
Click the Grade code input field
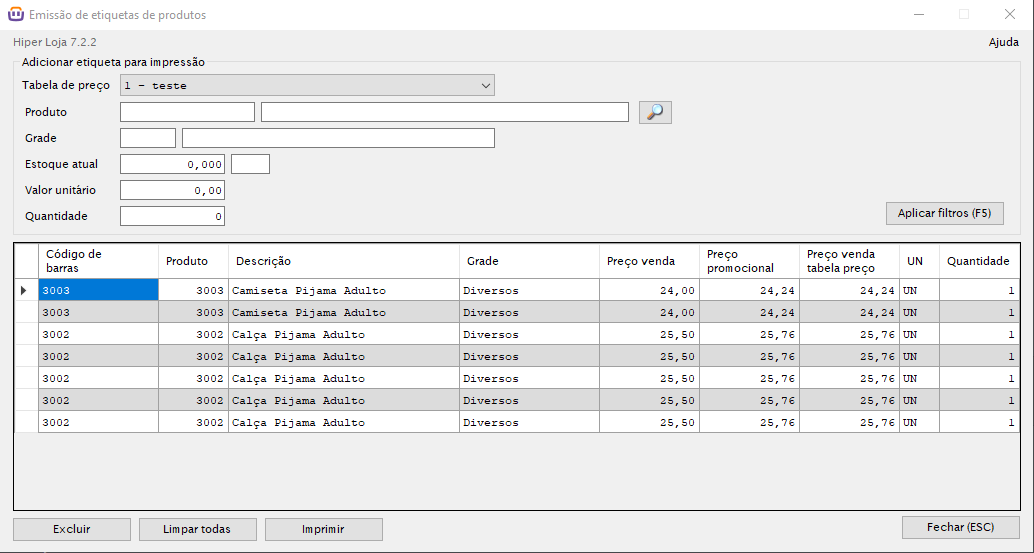point(148,138)
